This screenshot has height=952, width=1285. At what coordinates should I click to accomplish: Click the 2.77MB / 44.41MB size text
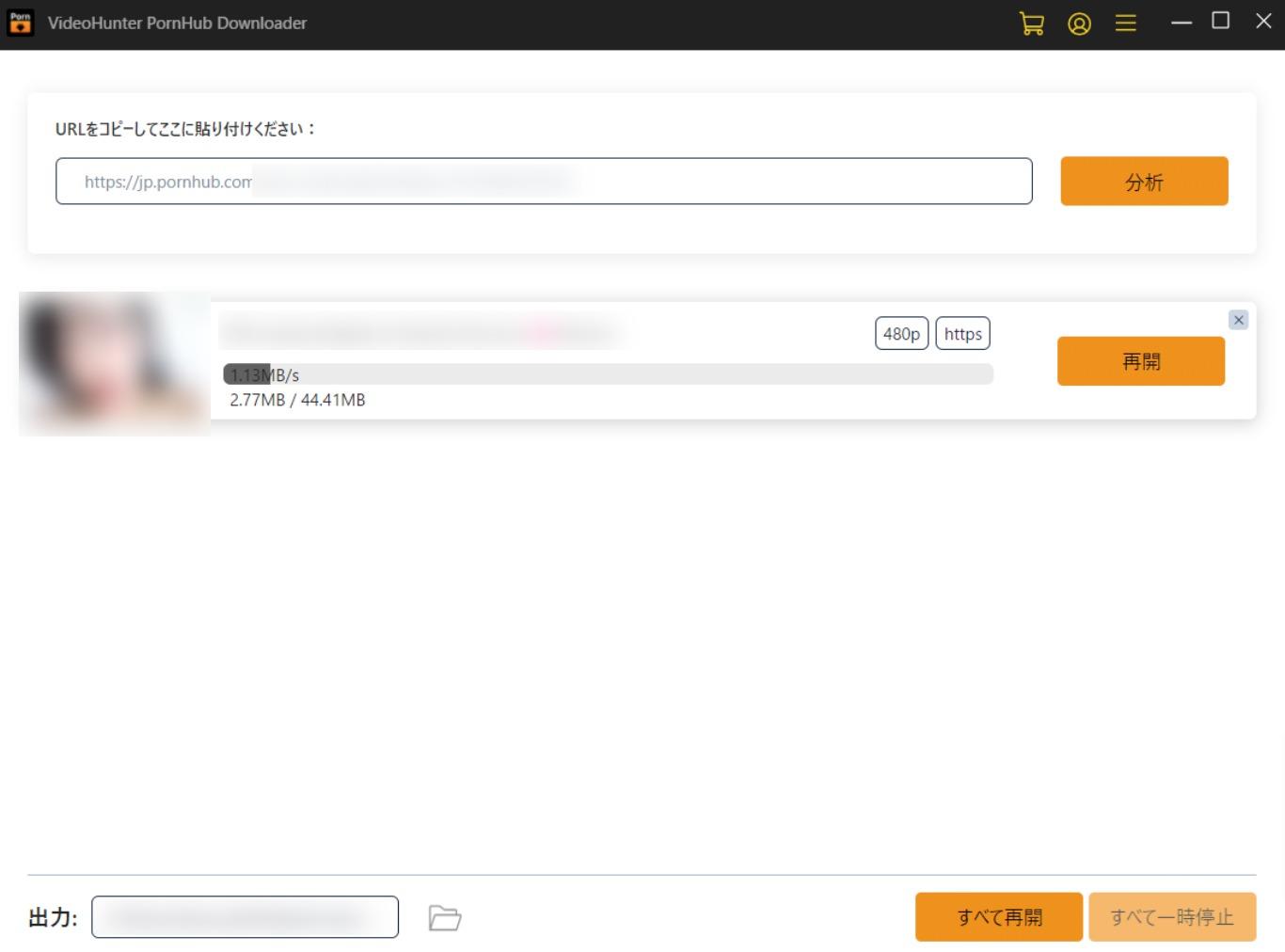point(297,400)
